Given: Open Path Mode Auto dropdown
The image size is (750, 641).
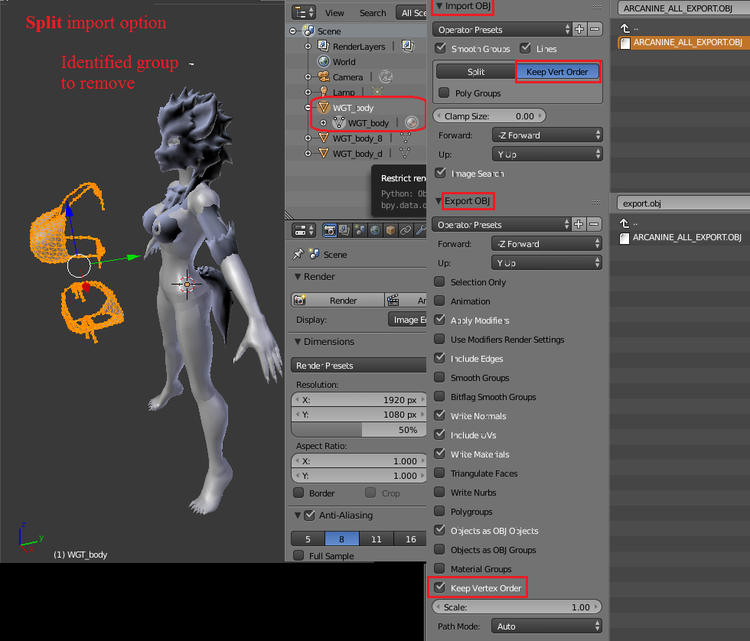Looking at the screenshot, I should (x=547, y=626).
